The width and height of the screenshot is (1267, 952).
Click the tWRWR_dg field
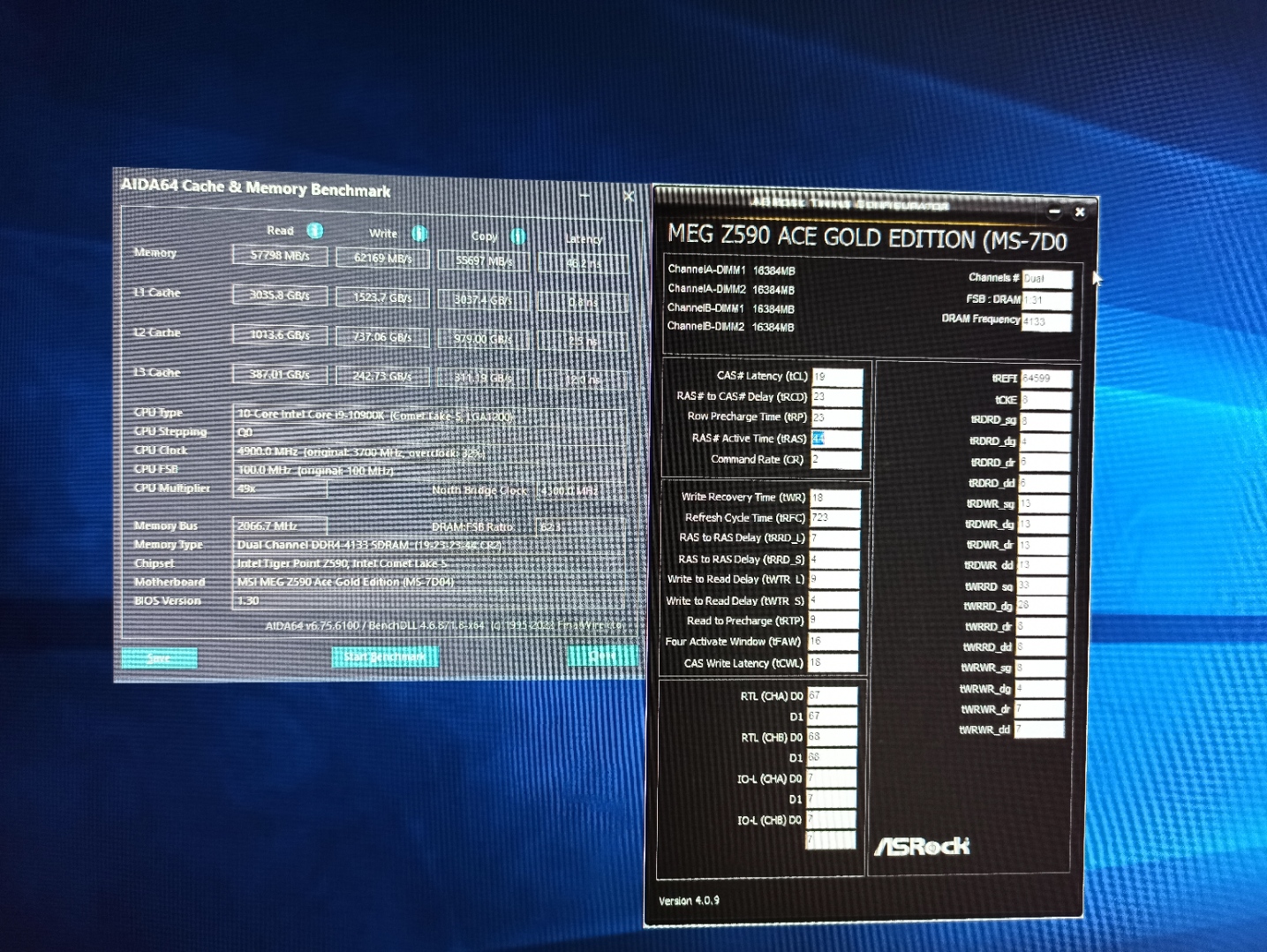[x=1040, y=688]
